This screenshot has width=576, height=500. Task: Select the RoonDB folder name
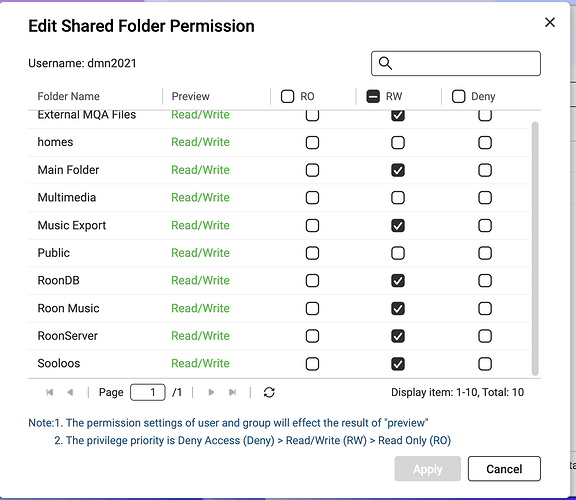(58, 280)
